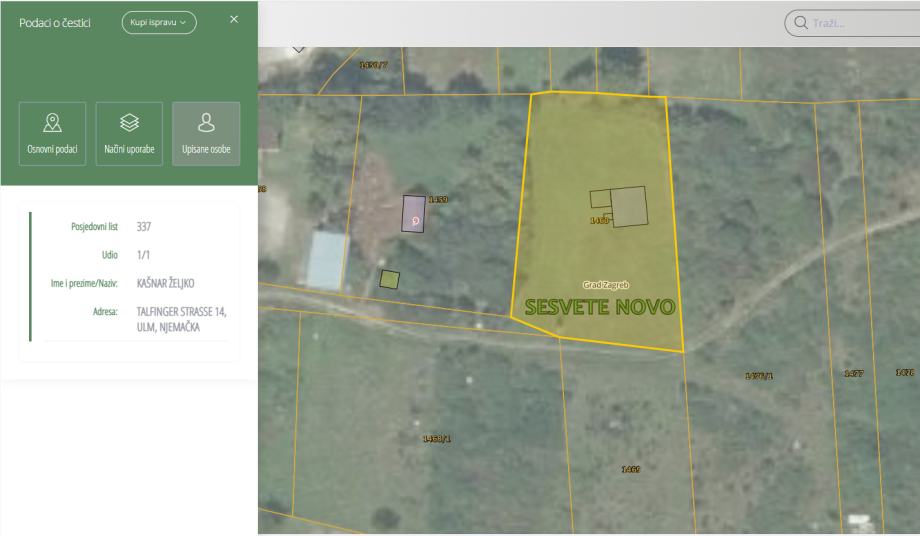The width and height of the screenshot is (920, 536).
Task: Select the Upisane osobe tab
Action: [206, 134]
